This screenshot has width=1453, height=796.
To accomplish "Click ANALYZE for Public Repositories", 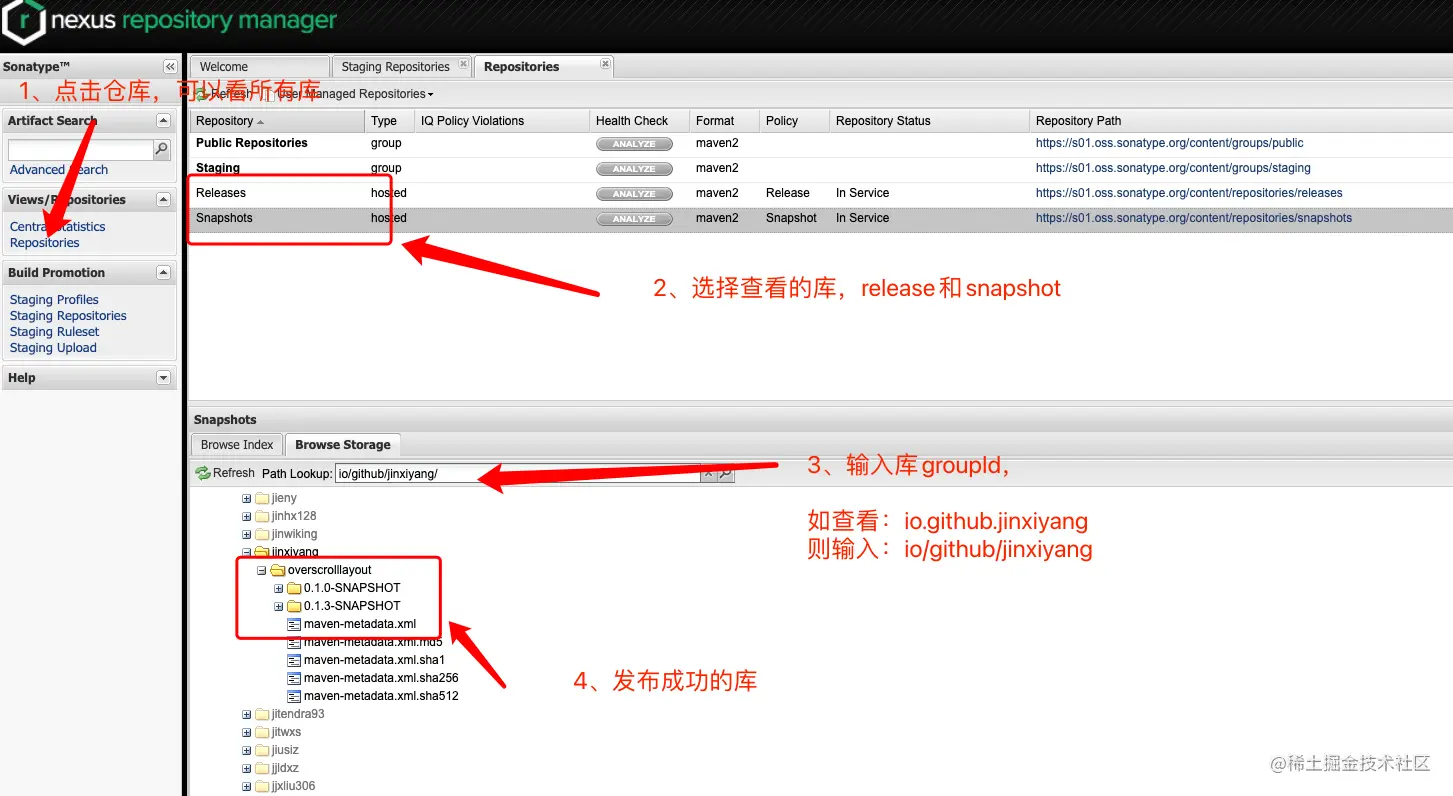I will pos(634,144).
